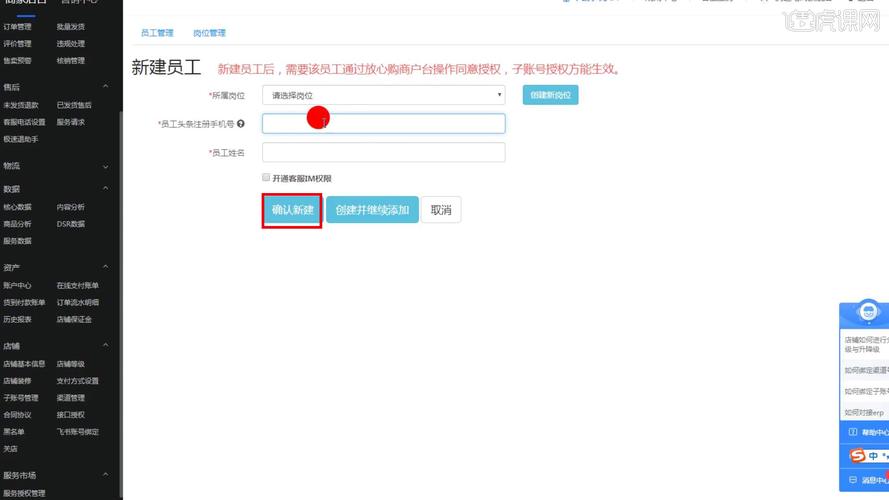Open 合同协议 in the sidebar
Image resolution: width=889 pixels, height=500 pixels.
click(x=18, y=415)
